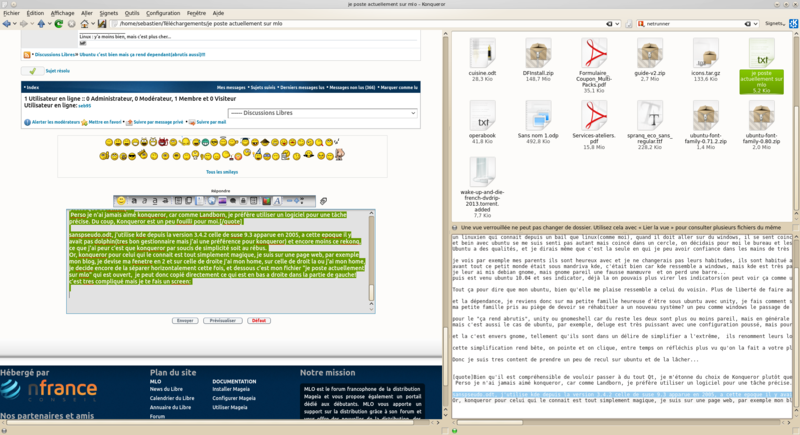Open the font style 'A' icon
This screenshot has height=435, width=800.
[277, 201]
